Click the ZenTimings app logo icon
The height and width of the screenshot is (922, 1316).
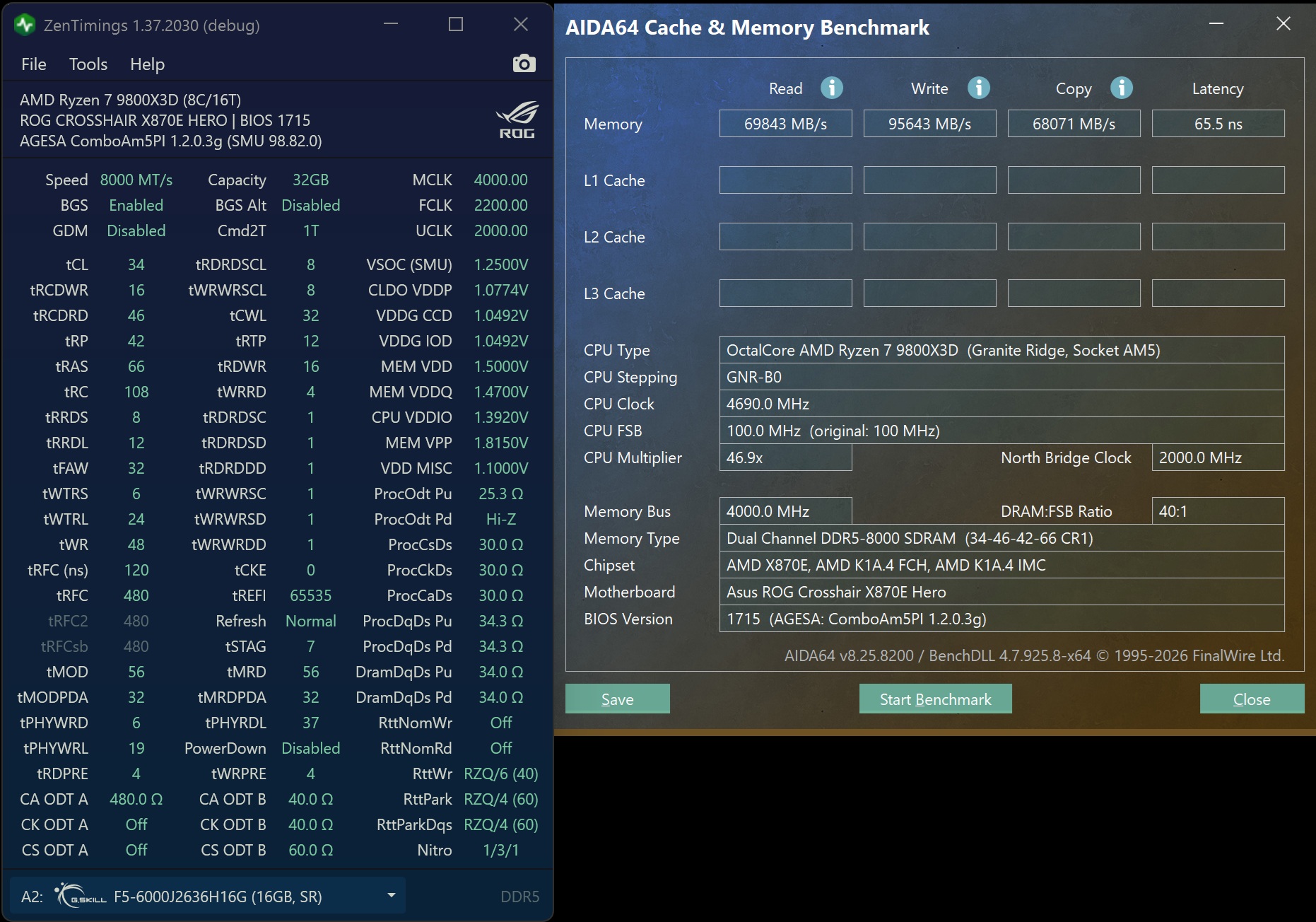(25, 25)
